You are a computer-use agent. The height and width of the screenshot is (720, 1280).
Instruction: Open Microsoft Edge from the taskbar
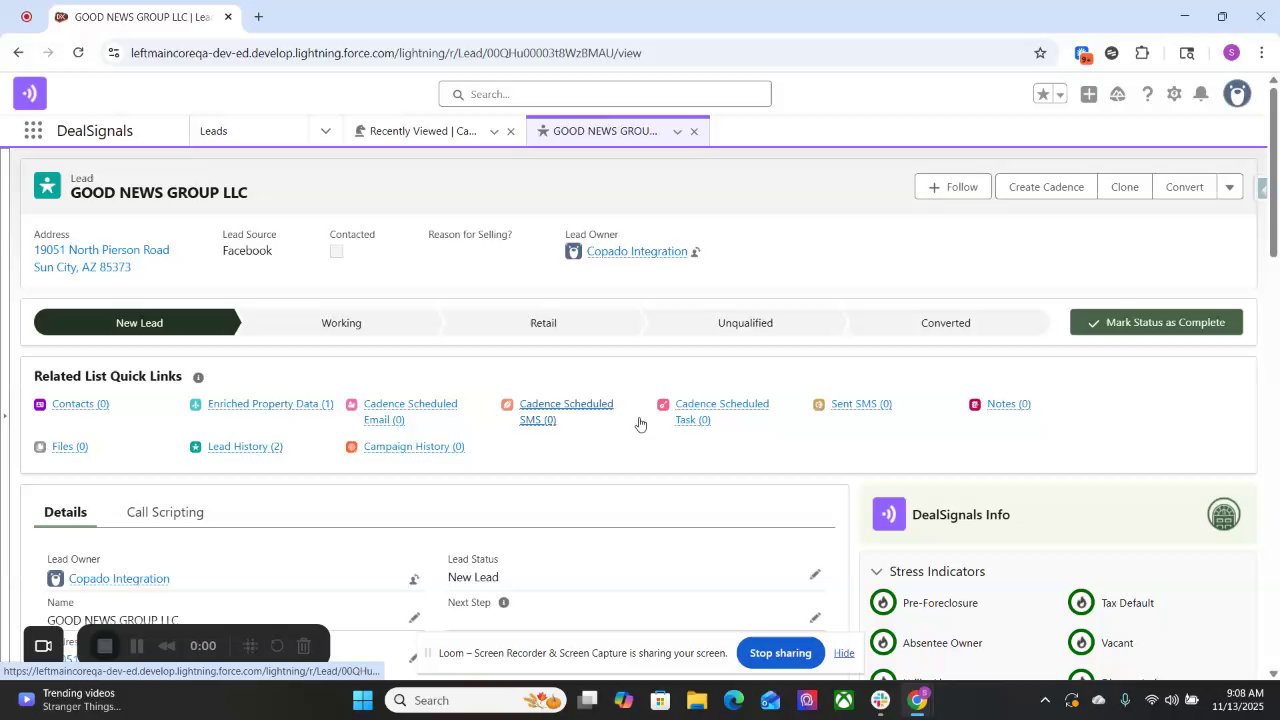coord(734,701)
